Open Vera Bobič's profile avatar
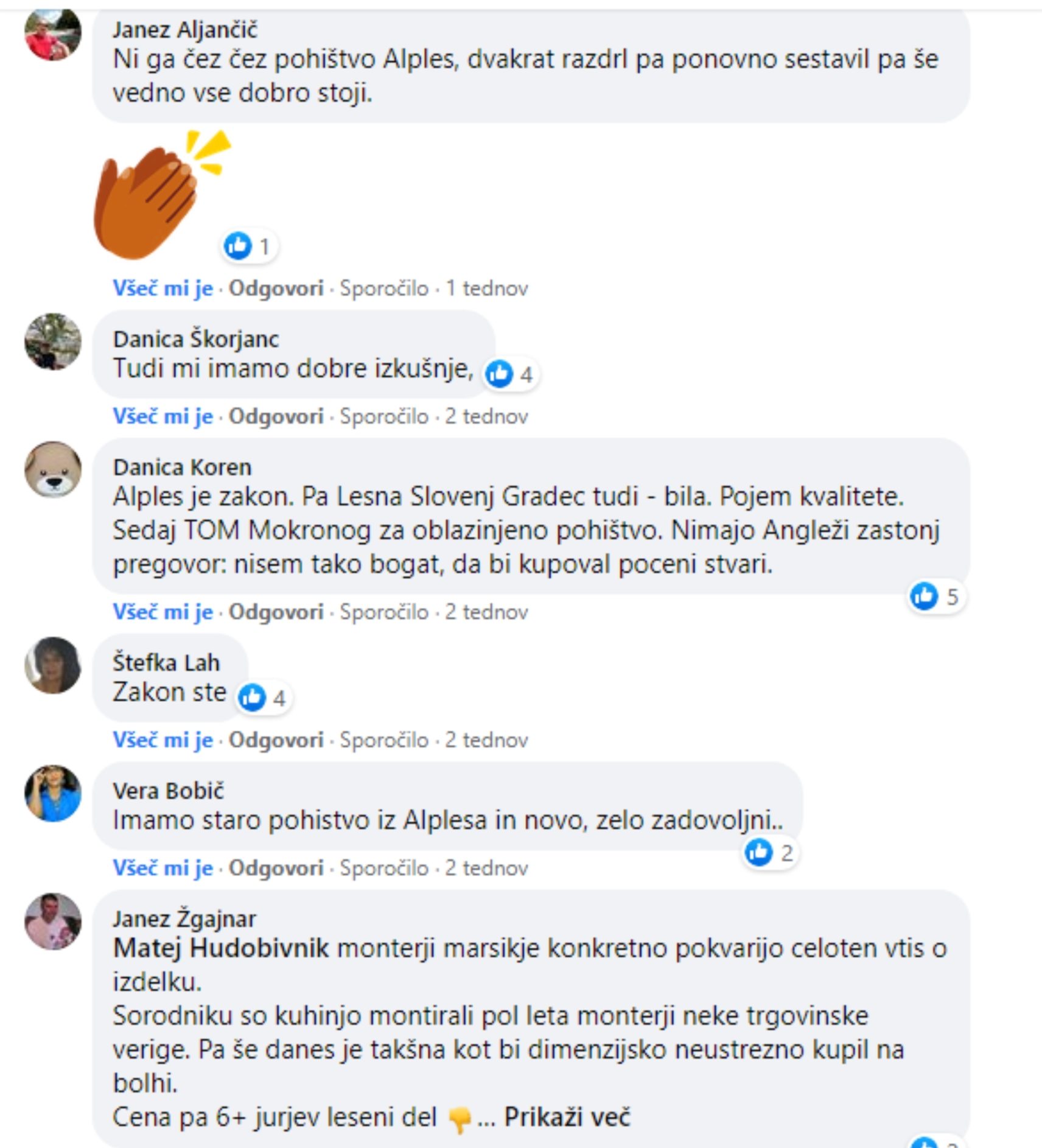 click(52, 794)
